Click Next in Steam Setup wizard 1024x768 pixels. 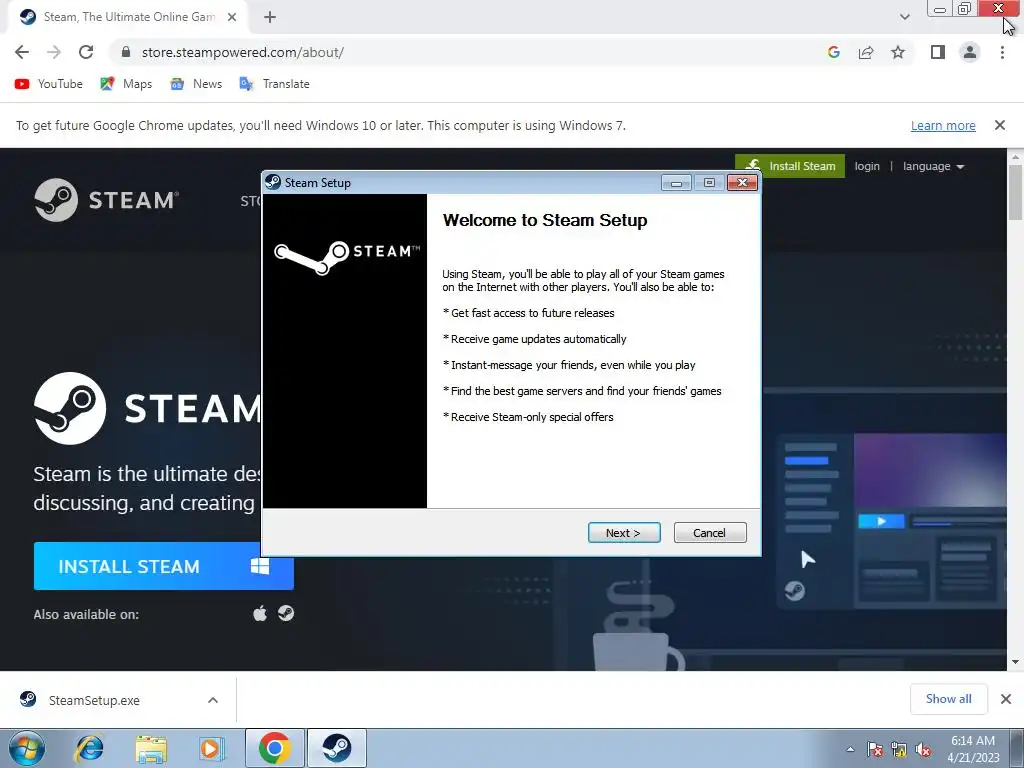624,533
